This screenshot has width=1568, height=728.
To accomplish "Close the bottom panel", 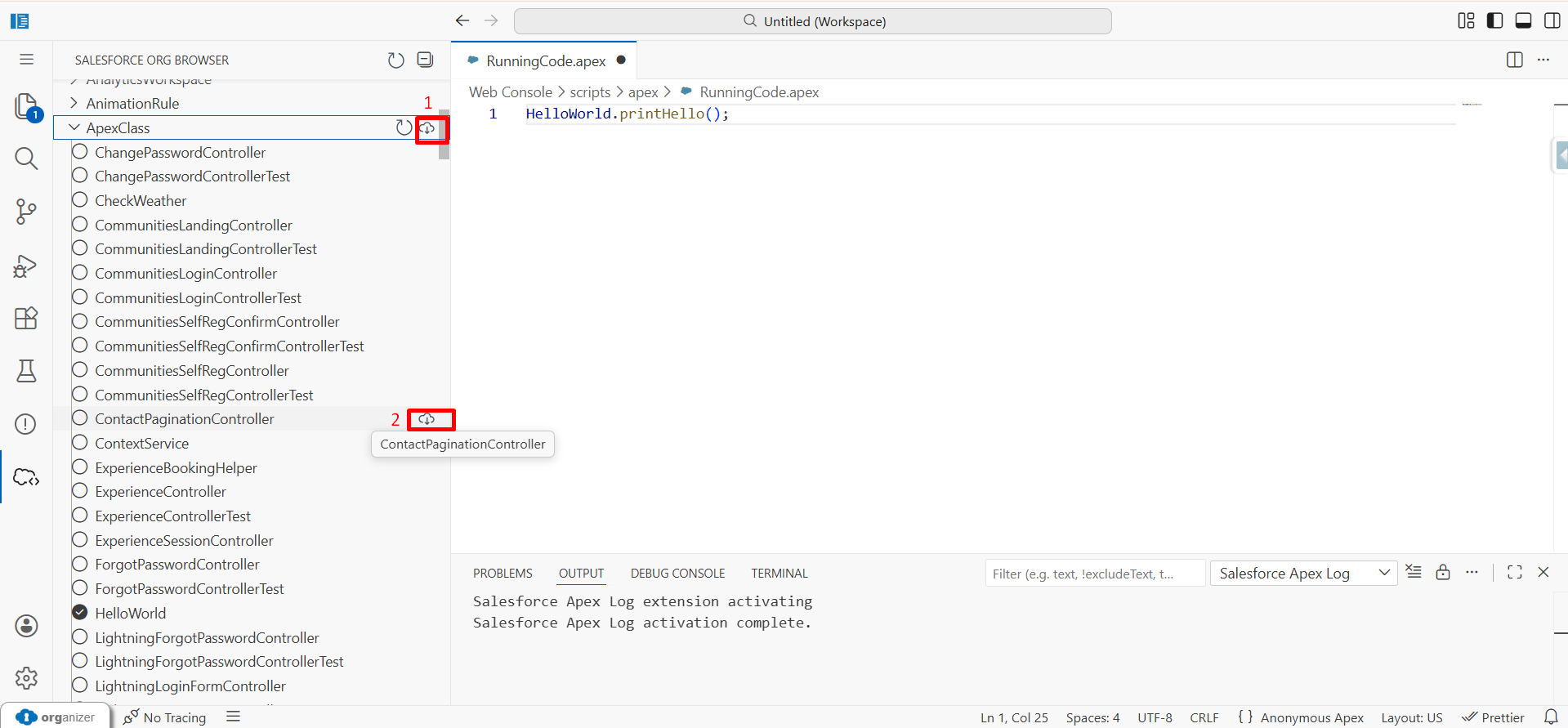I will point(1543,572).
